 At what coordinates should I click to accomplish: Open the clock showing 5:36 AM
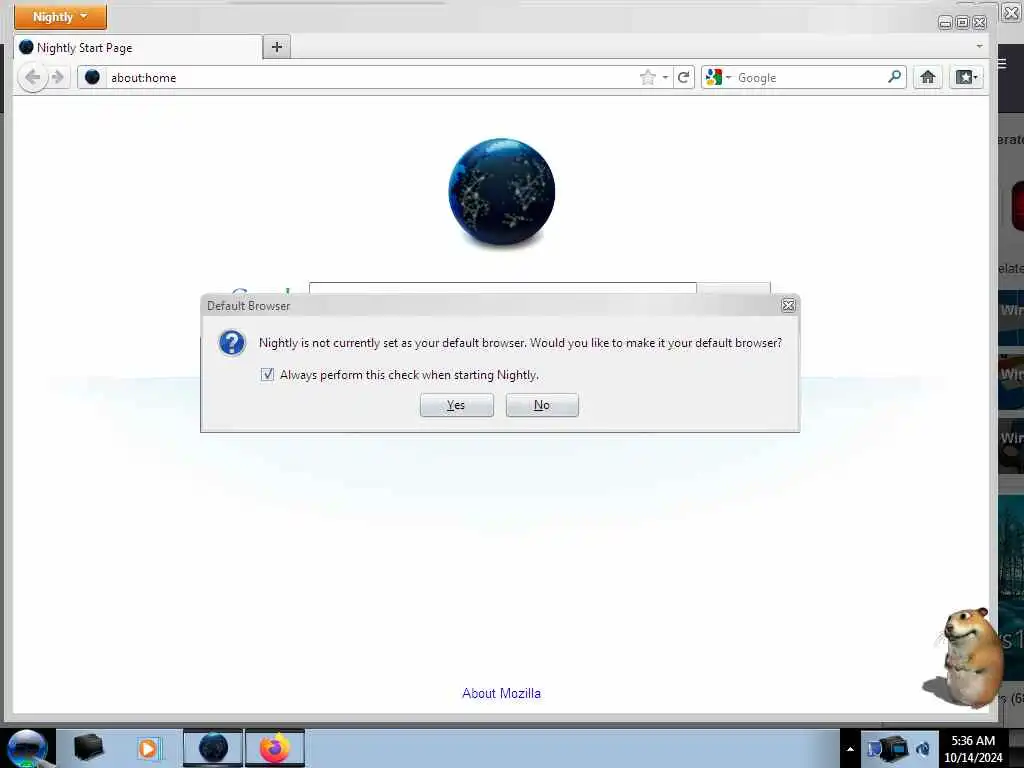tap(973, 748)
